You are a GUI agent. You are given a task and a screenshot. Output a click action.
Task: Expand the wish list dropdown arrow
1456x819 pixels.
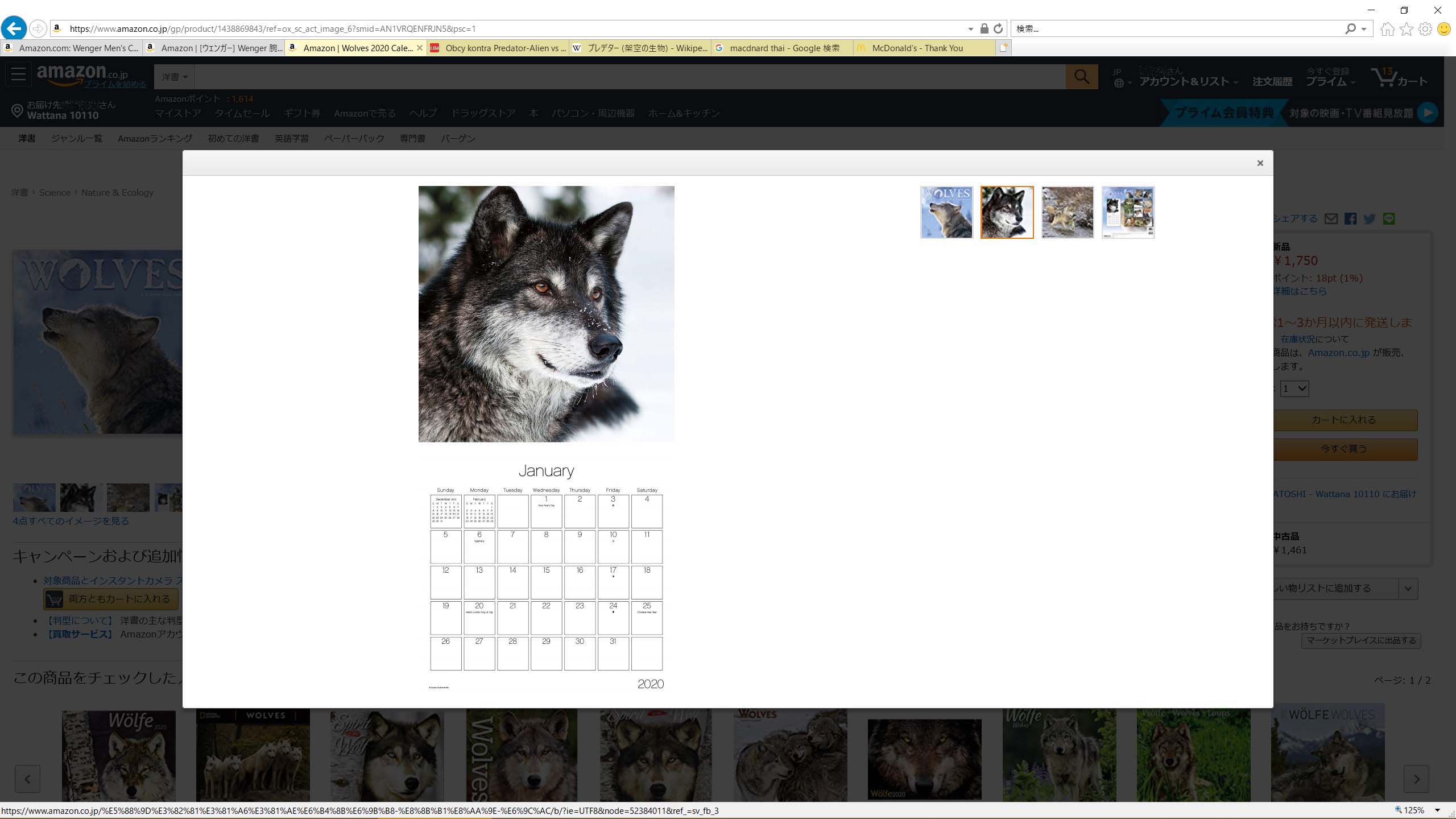click(x=1408, y=589)
